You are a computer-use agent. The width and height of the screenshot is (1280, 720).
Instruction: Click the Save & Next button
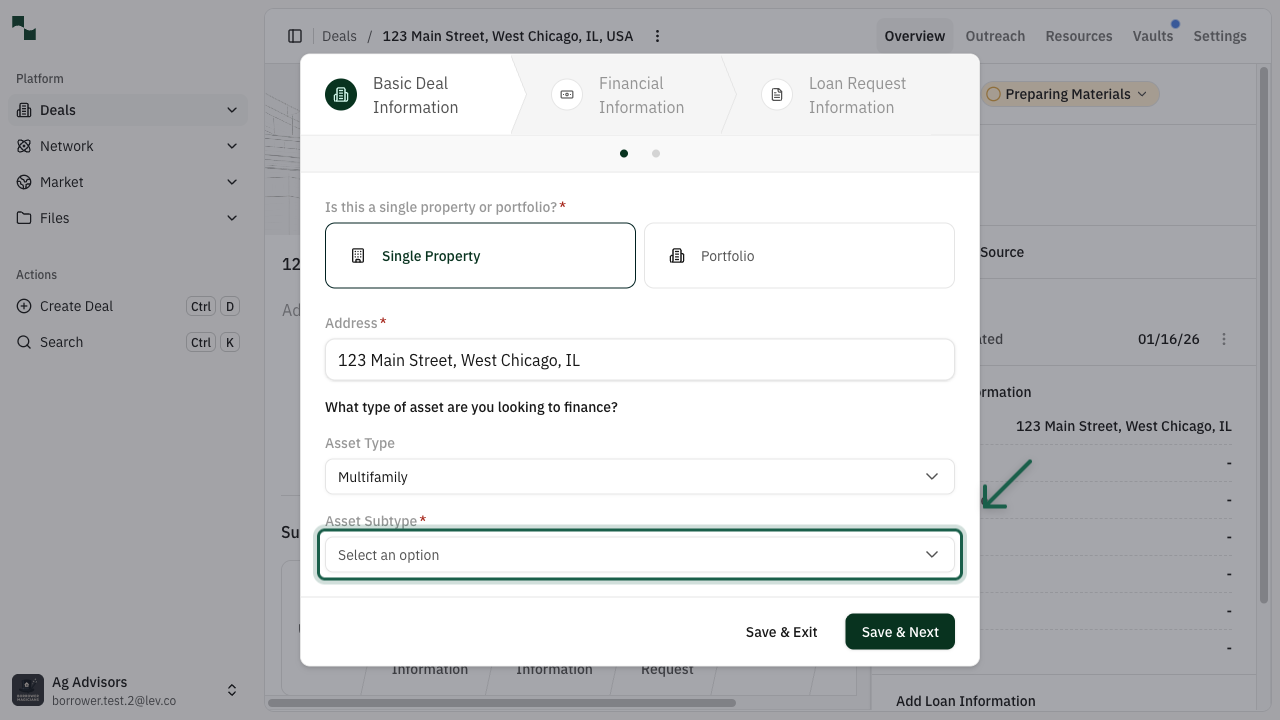coord(899,631)
